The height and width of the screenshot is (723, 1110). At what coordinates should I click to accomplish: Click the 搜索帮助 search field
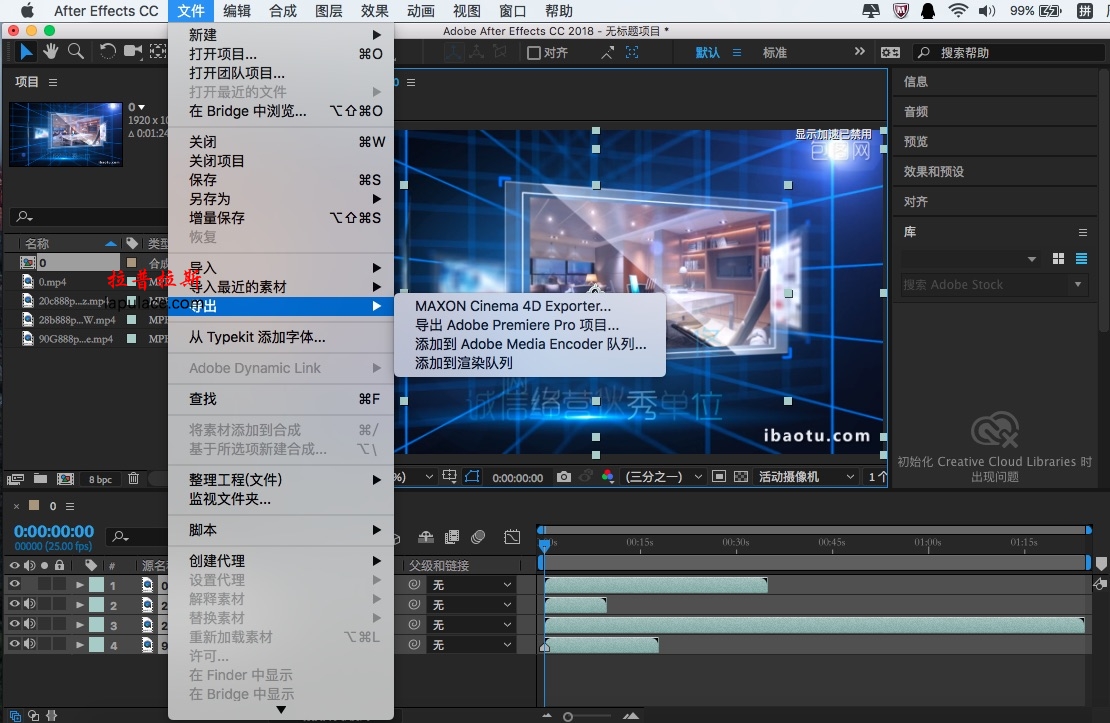pyautogui.click(x=1010, y=52)
